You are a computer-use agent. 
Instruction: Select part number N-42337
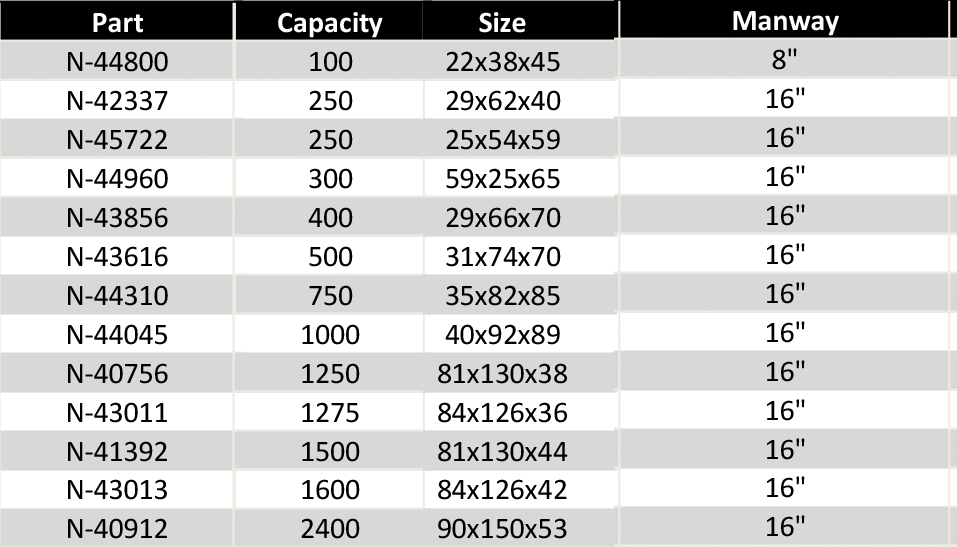pos(118,101)
